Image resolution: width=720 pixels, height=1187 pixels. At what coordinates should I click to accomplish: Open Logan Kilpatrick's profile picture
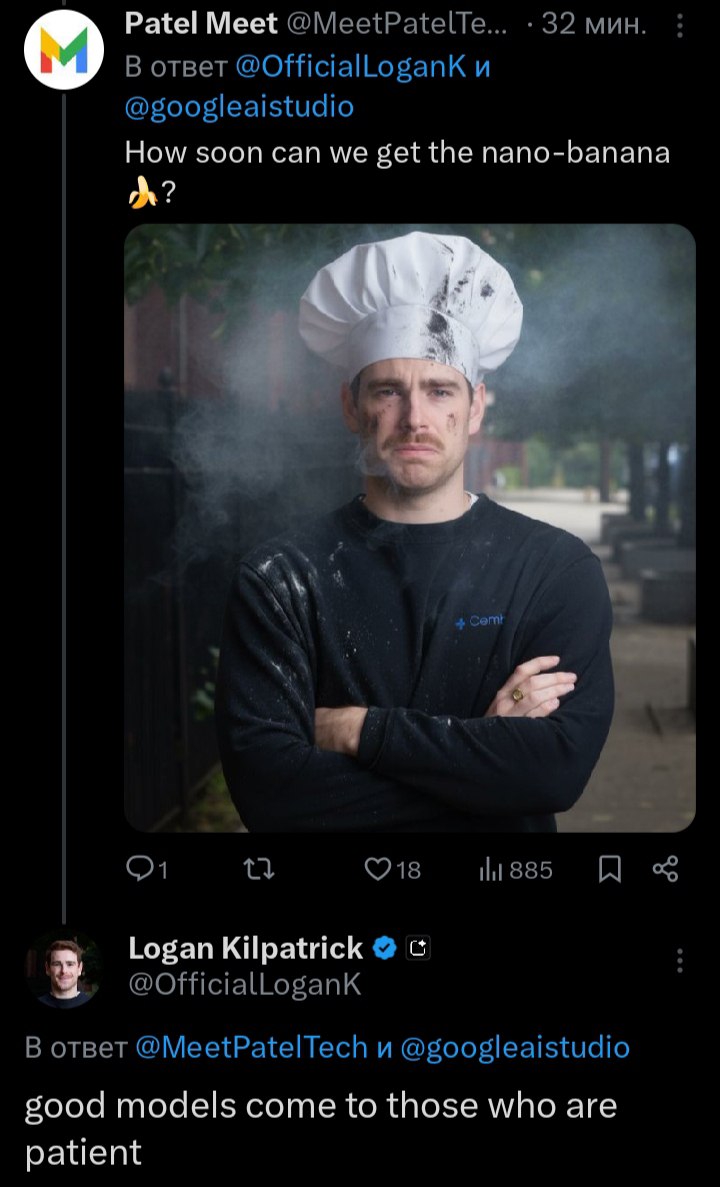[x=64, y=968]
